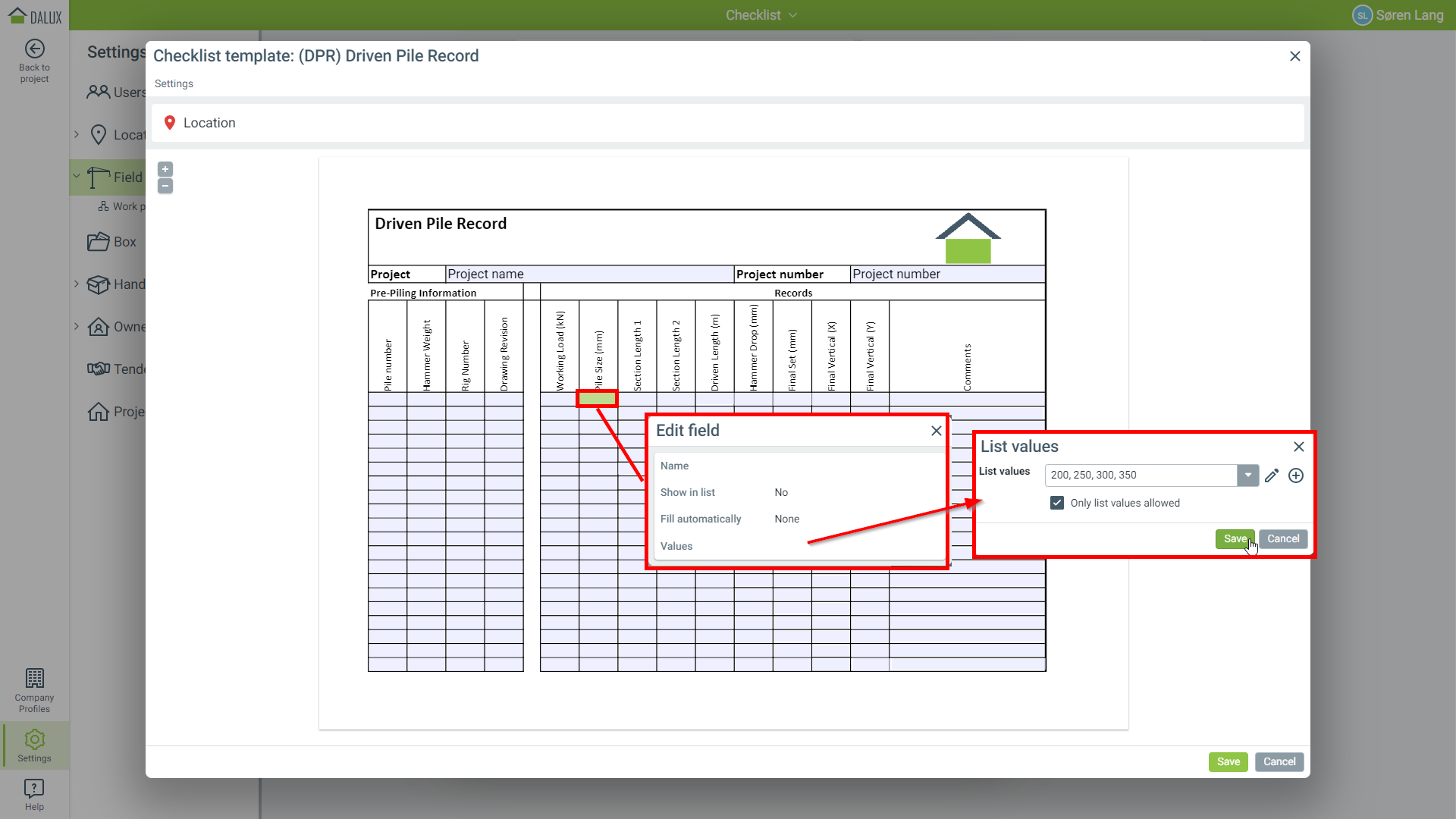Open the Settings tab under template title
Viewport: 1456px width, 819px height.
click(174, 83)
